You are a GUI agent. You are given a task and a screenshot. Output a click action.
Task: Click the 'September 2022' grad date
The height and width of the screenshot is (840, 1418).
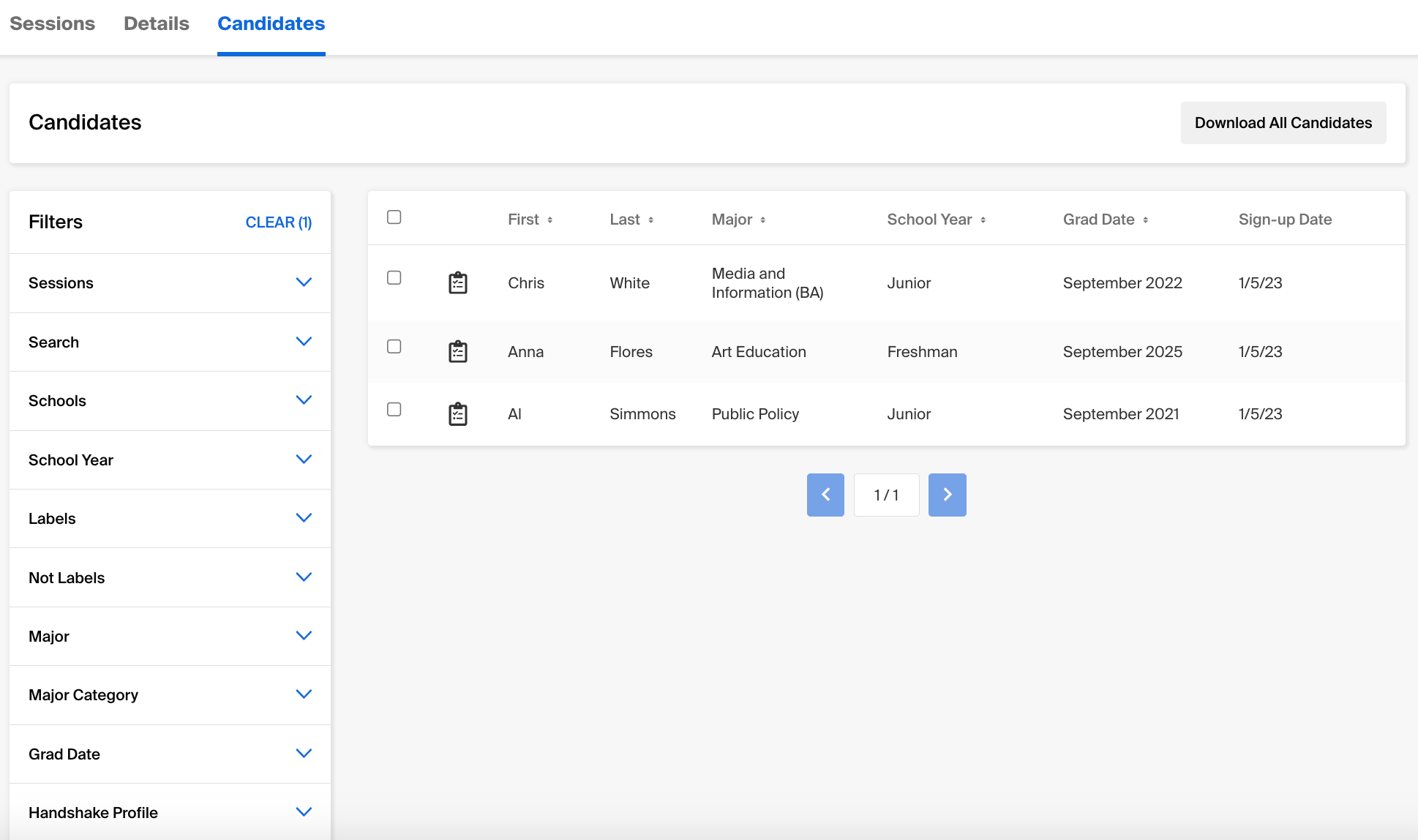(x=1122, y=283)
